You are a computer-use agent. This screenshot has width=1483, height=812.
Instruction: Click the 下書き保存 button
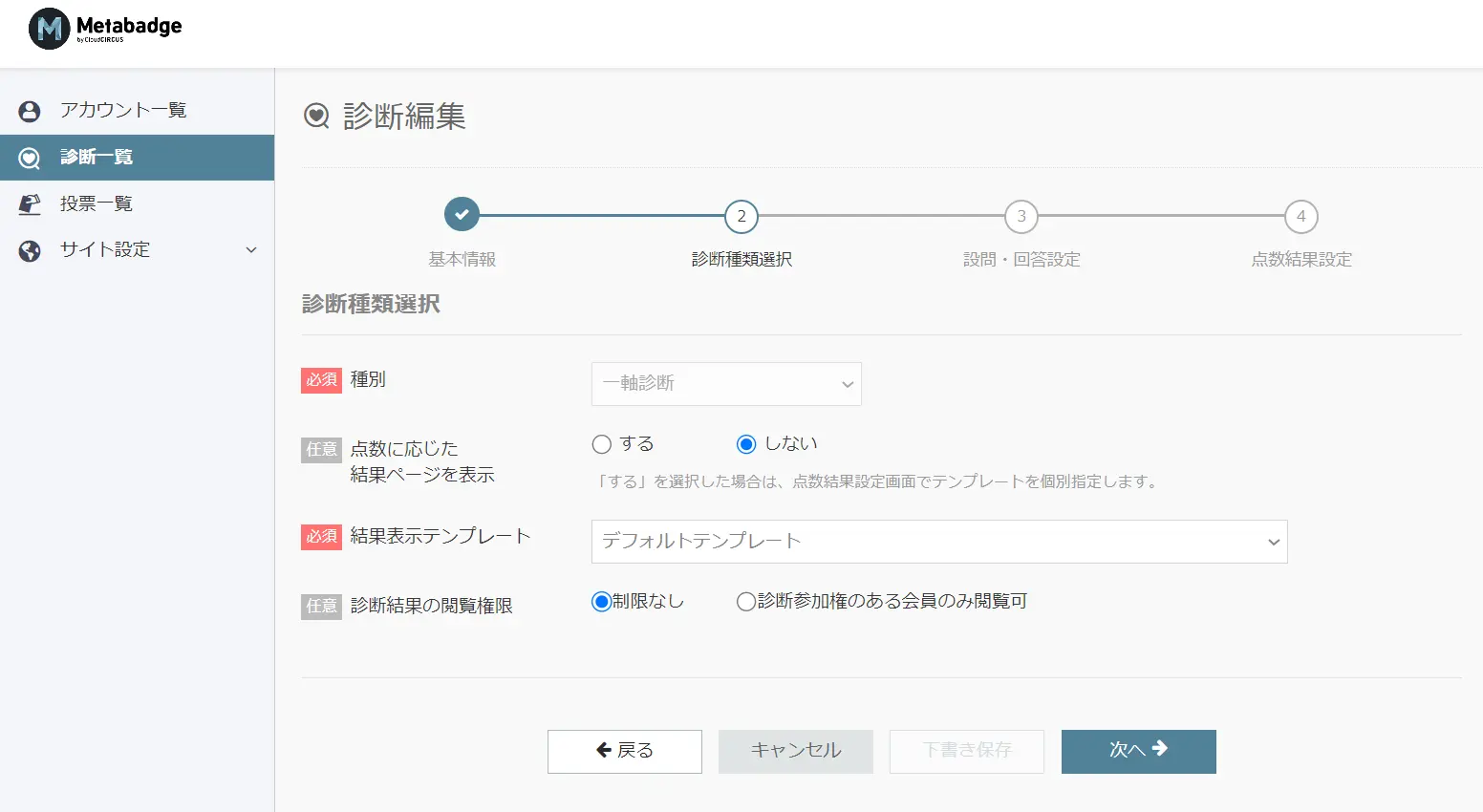[x=967, y=752]
